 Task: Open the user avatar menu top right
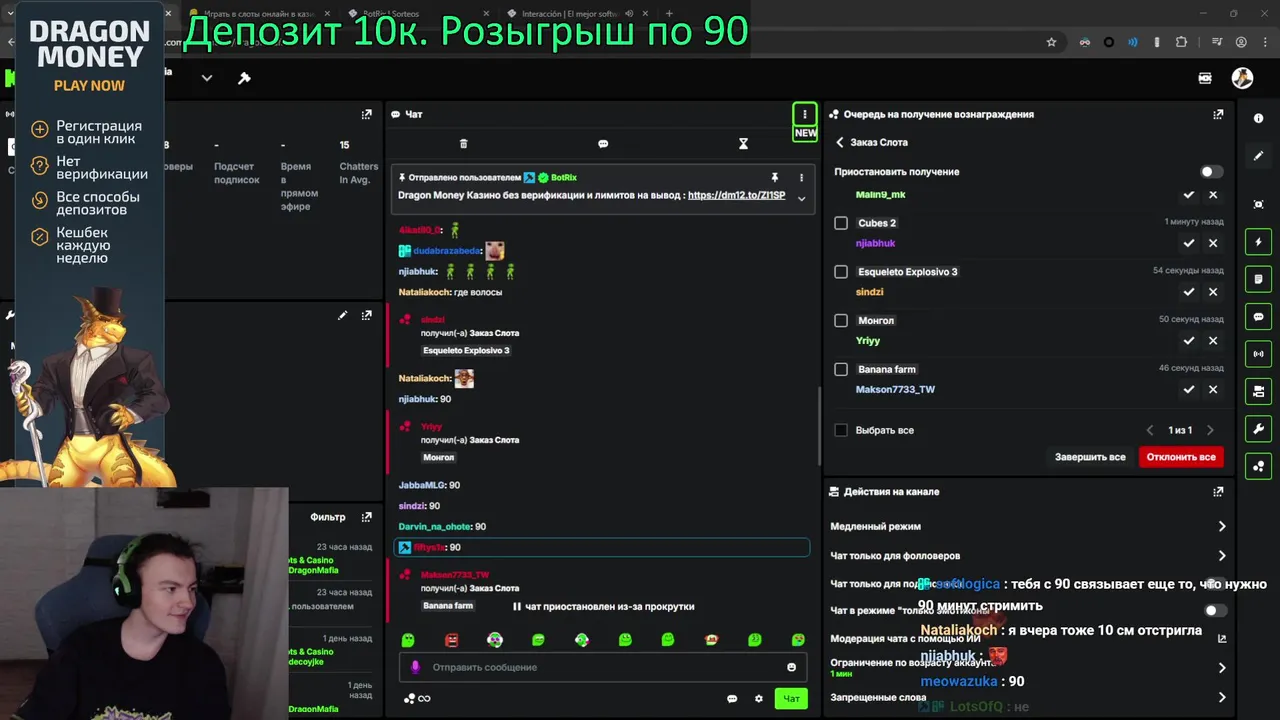click(1243, 78)
